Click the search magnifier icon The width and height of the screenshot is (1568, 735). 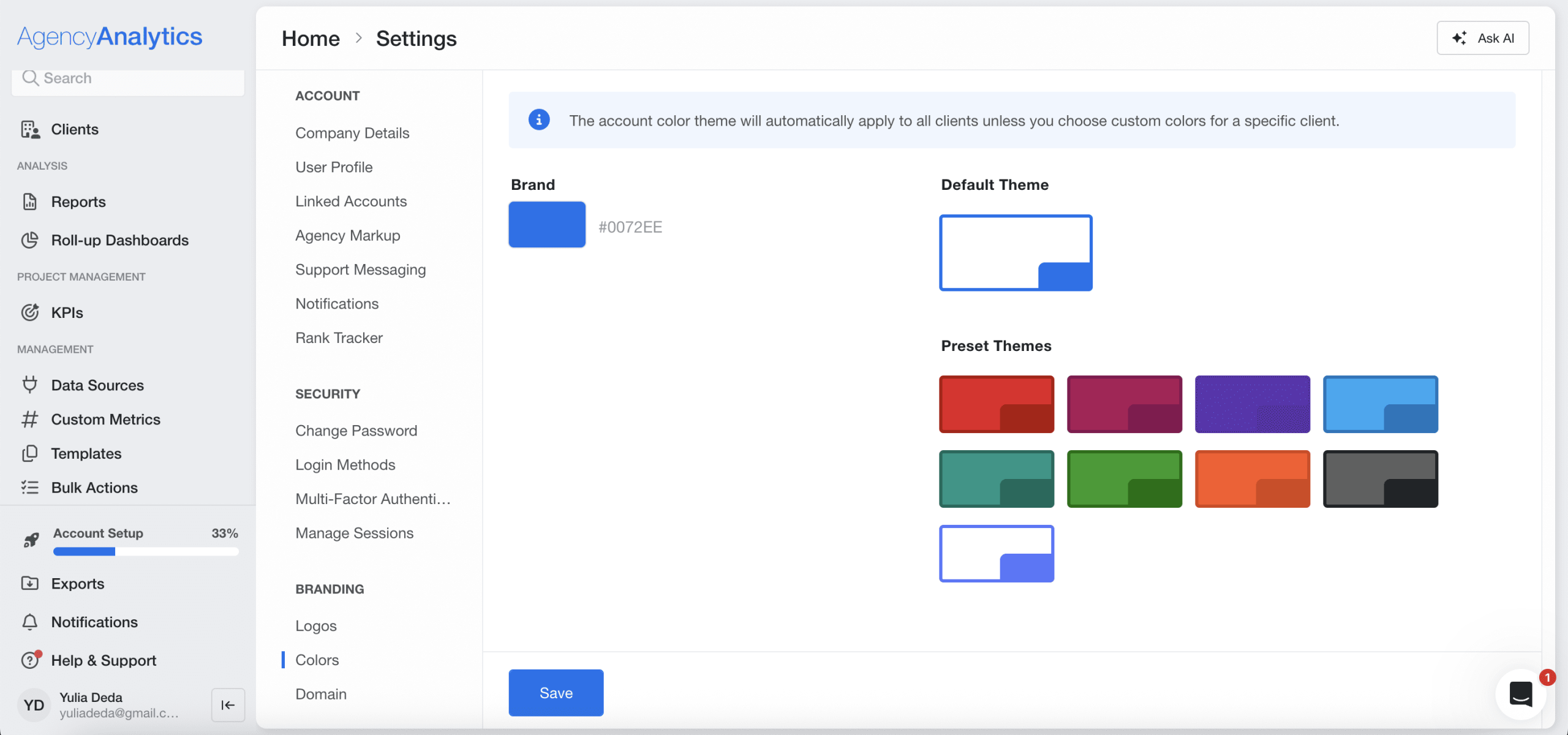[30, 78]
